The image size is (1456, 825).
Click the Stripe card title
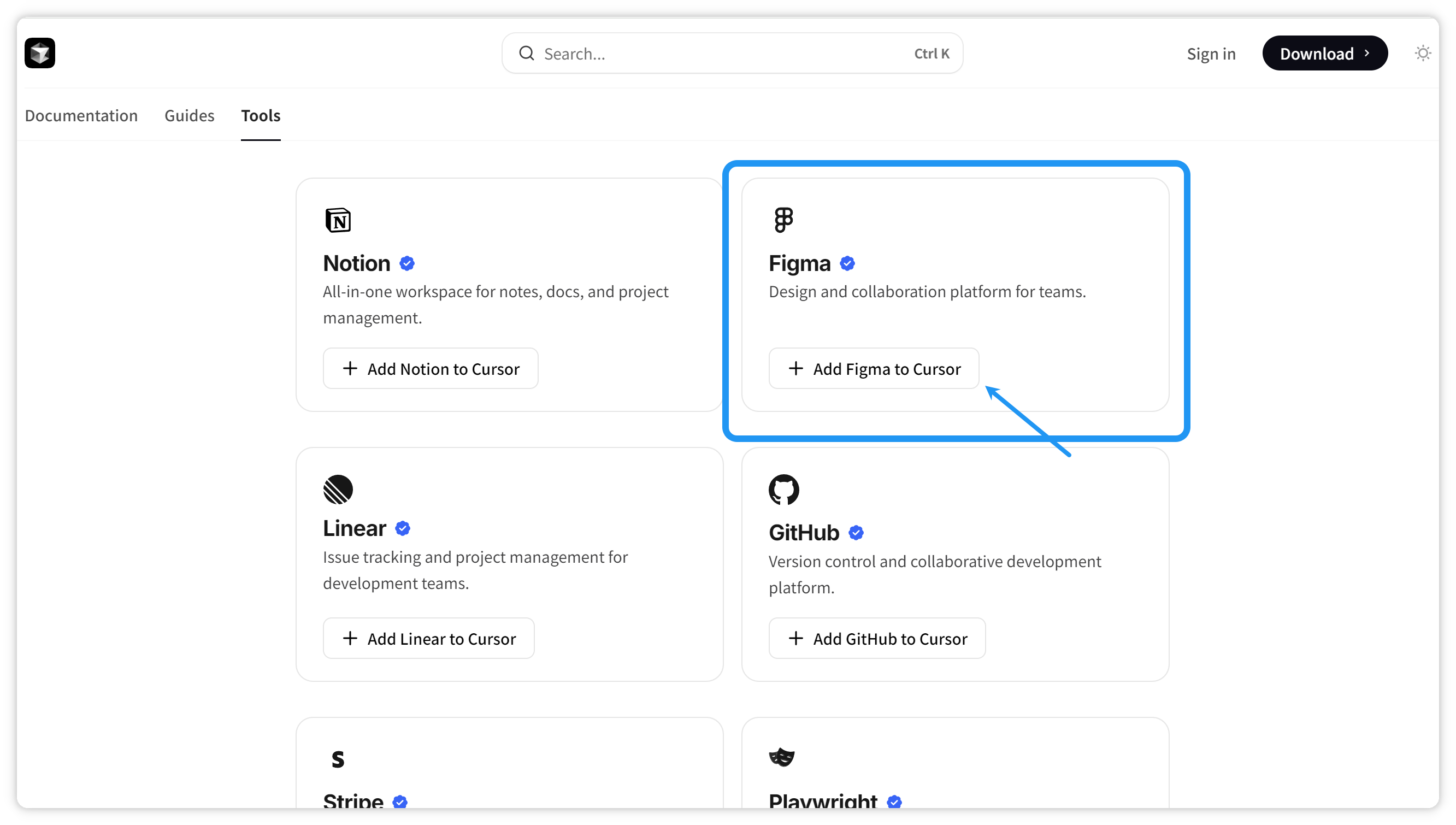353,800
